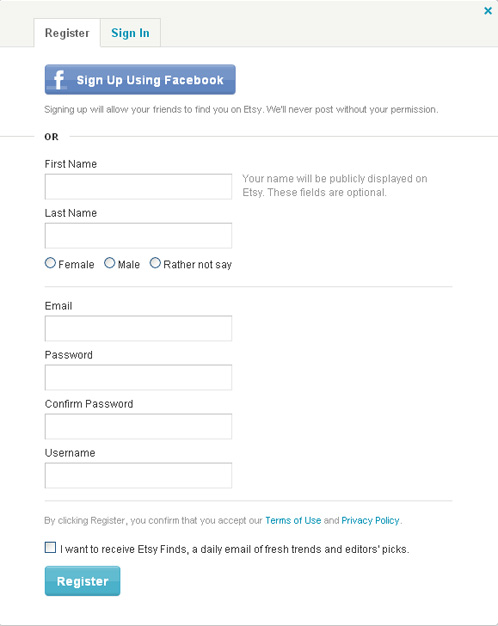Enable the Etsy Finds email checkbox
This screenshot has height=626, width=498.
(50, 547)
